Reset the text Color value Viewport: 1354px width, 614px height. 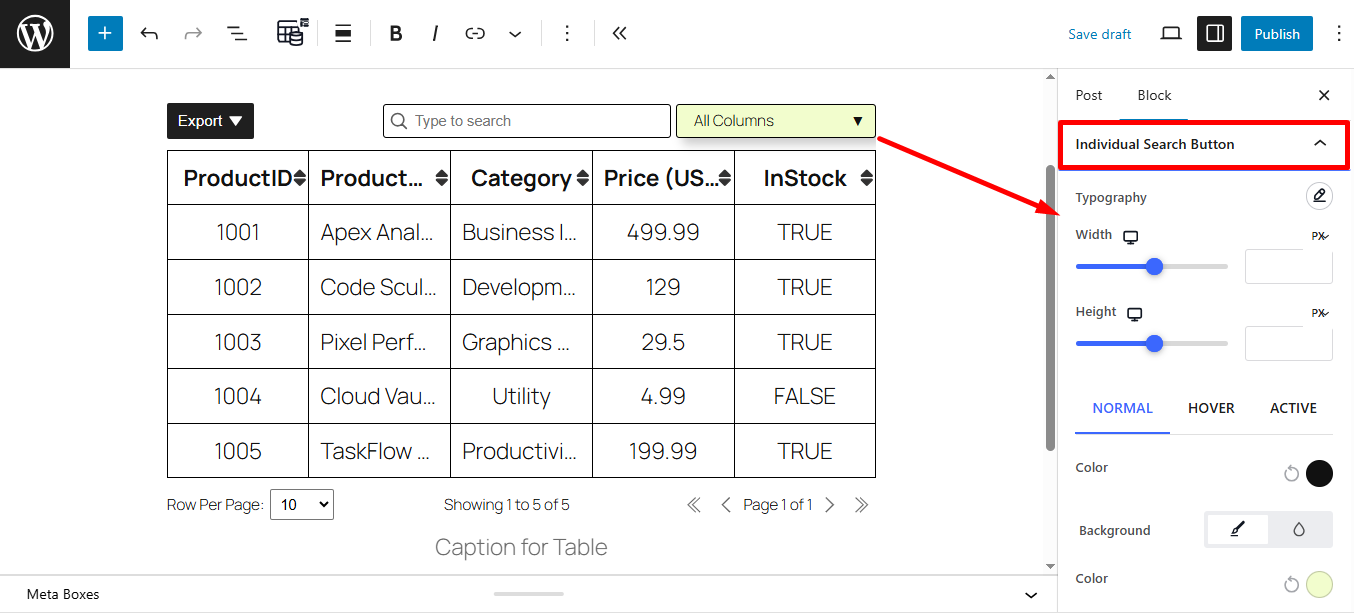[1291, 474]
